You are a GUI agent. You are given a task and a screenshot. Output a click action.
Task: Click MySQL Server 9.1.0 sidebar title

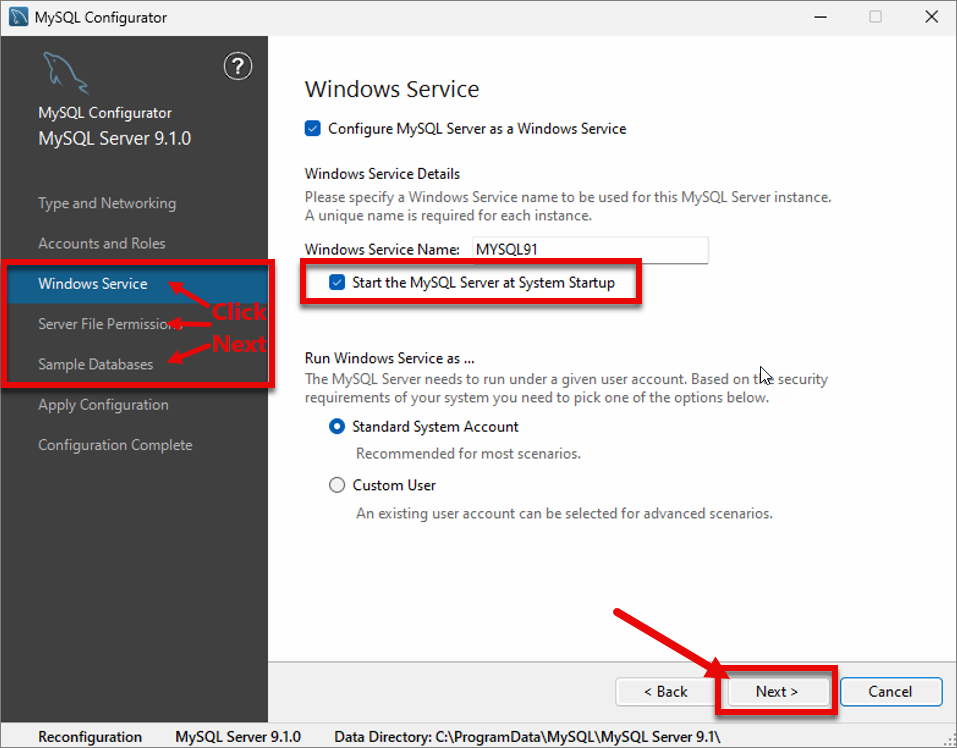(115, 138)
